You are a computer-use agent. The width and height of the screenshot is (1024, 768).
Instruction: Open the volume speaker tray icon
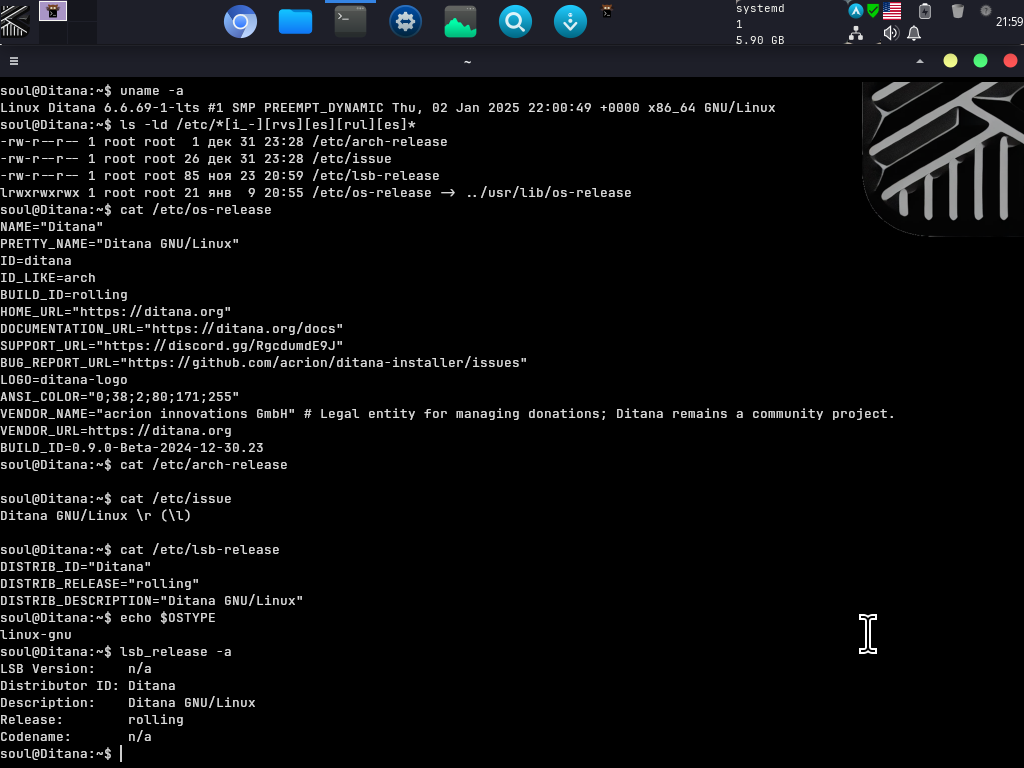[x=891, y=33]
